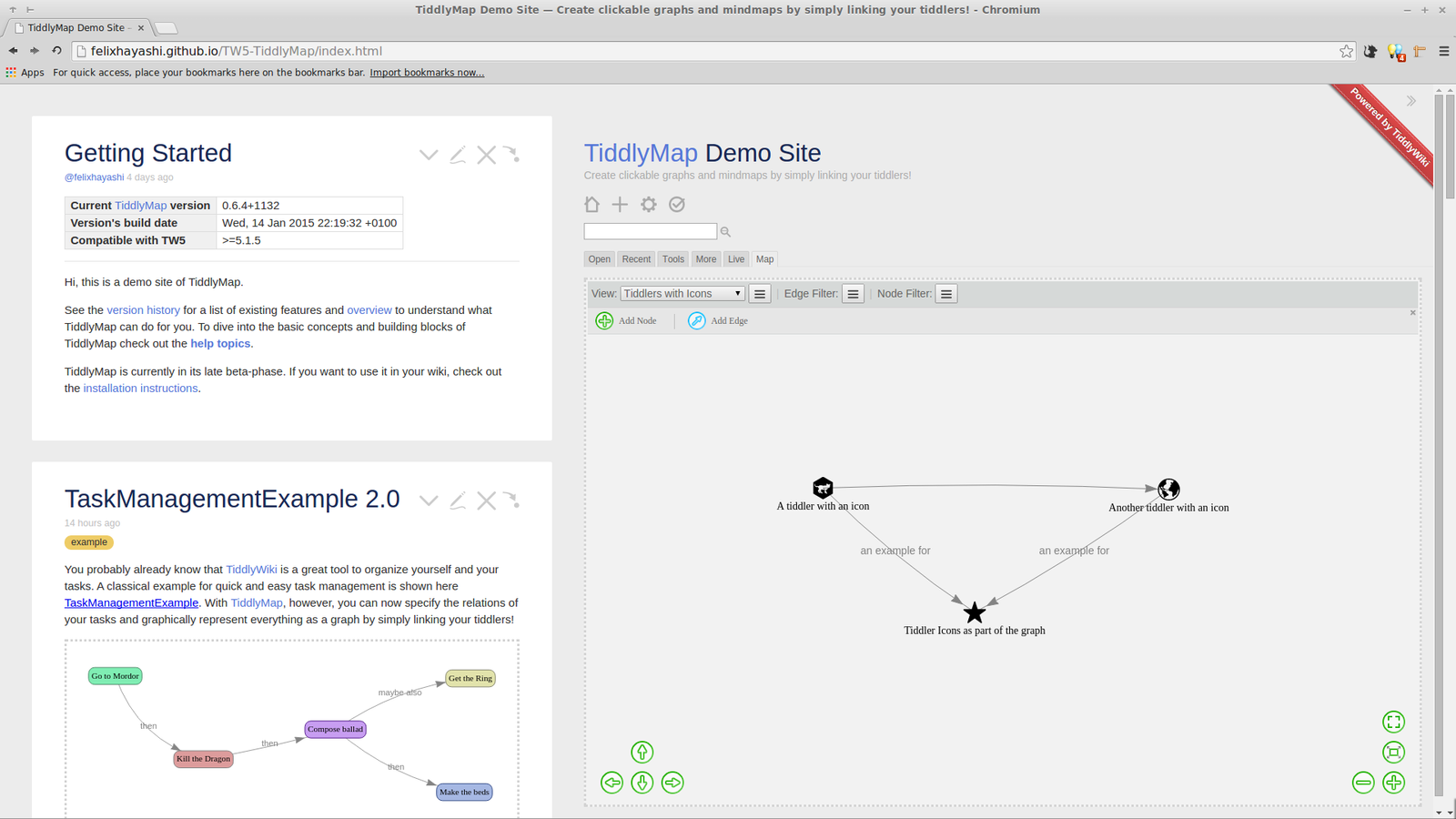Image resolution: width=1456 pixels, height=819 pixels.
Task: Select the Tiddlers with Icons view dropdown
Action: (682, 294)
